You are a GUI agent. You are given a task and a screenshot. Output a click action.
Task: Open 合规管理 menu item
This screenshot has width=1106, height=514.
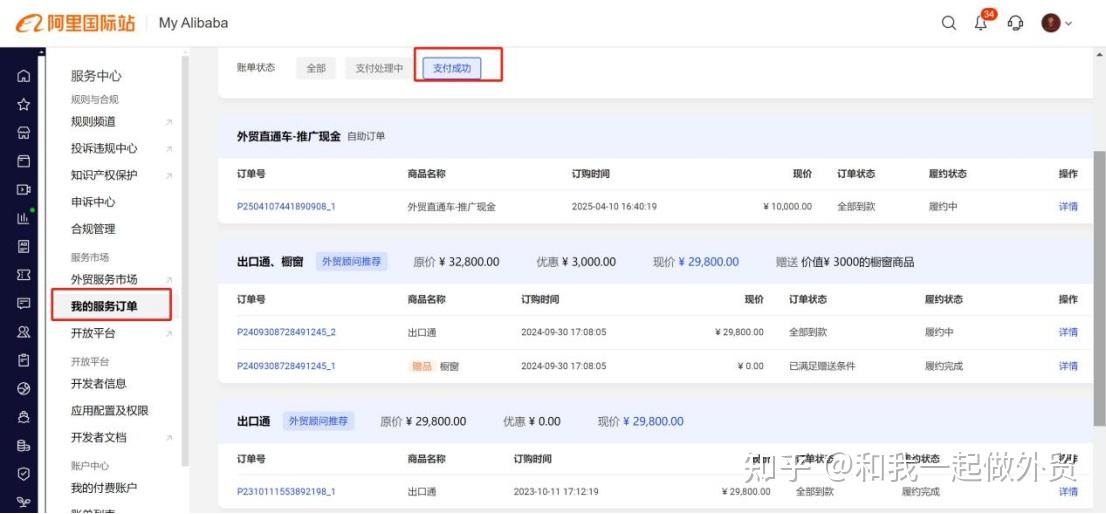pos(93,228)
